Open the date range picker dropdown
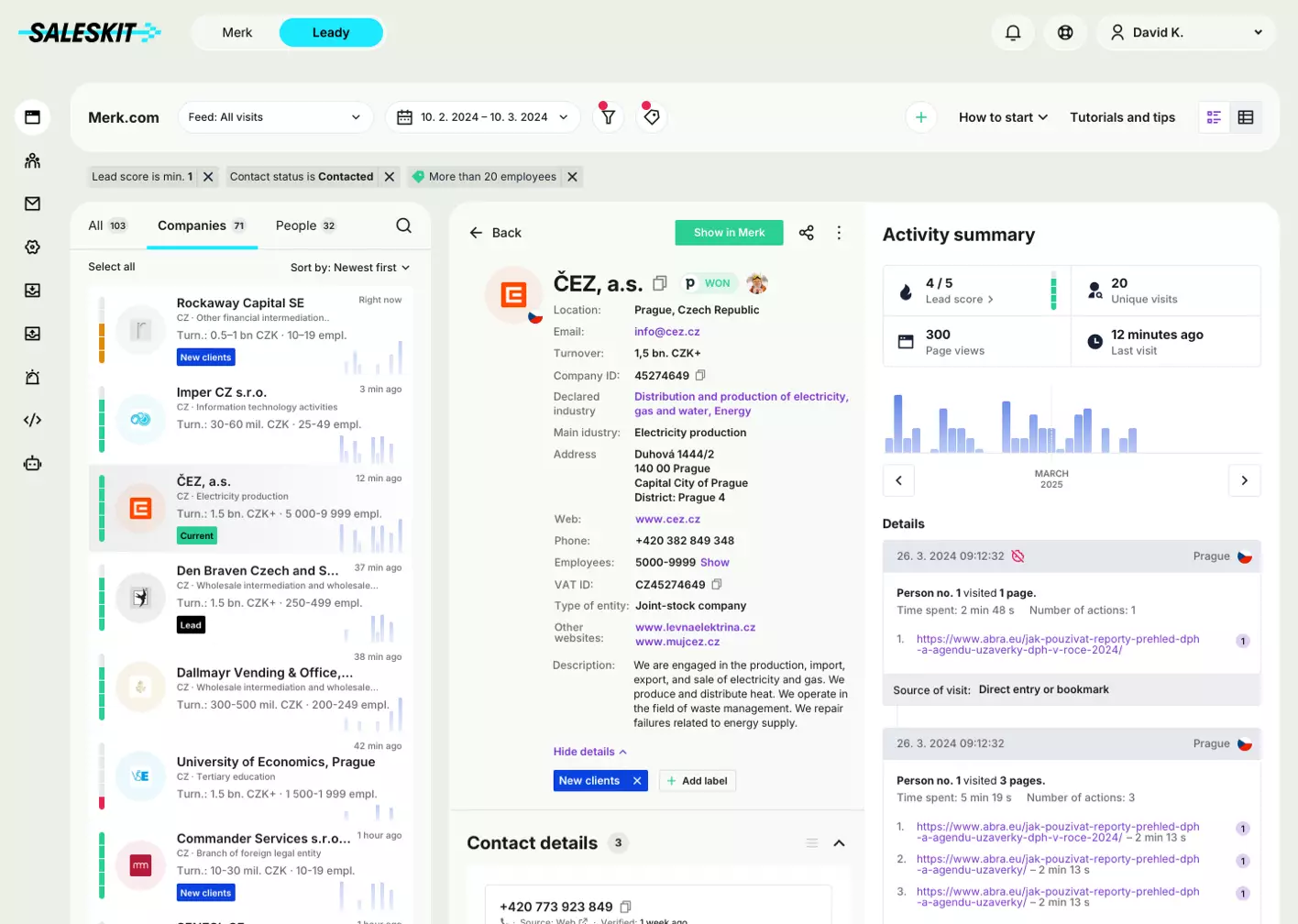This screenshot has width=1298, height=924. click(x=483, y=117)
